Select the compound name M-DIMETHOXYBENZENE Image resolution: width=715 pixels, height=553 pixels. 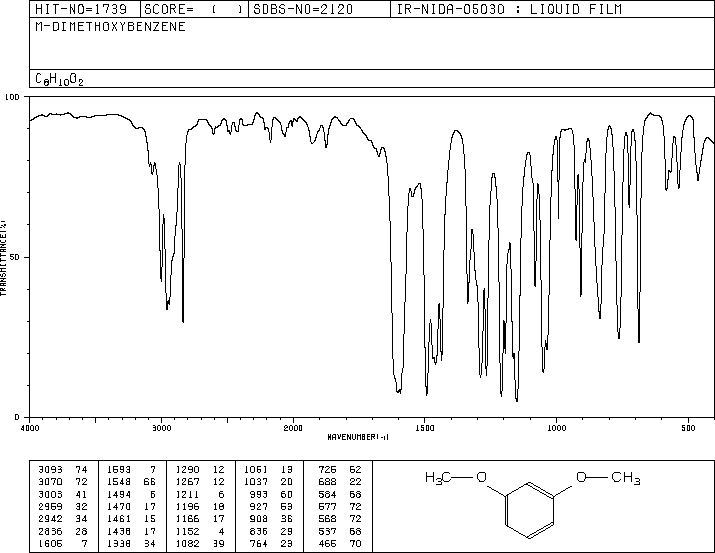point(110,27)
